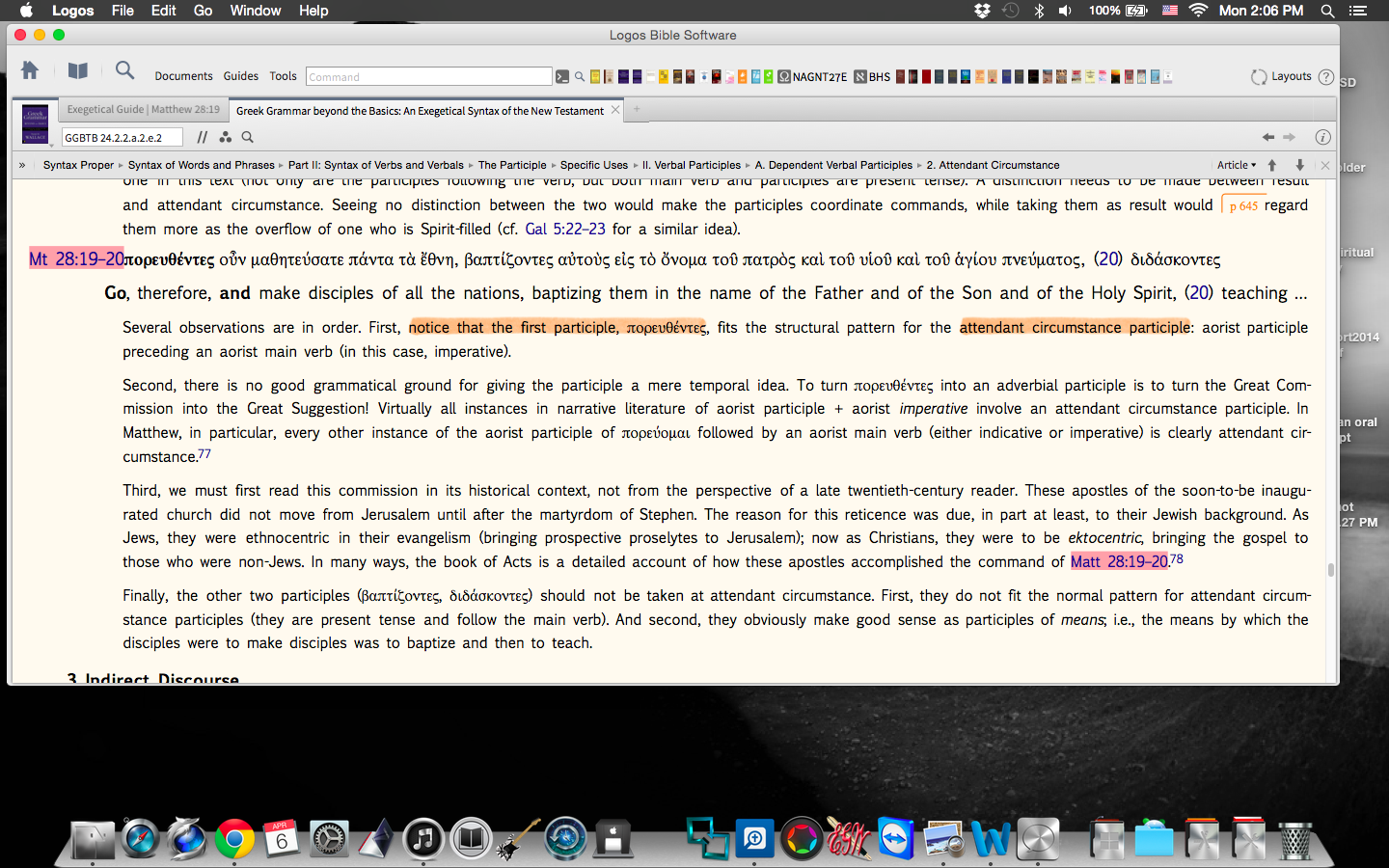Launch Google Chrome from the Dock
The image size is (1389, 868).
(x=233, y=839)
